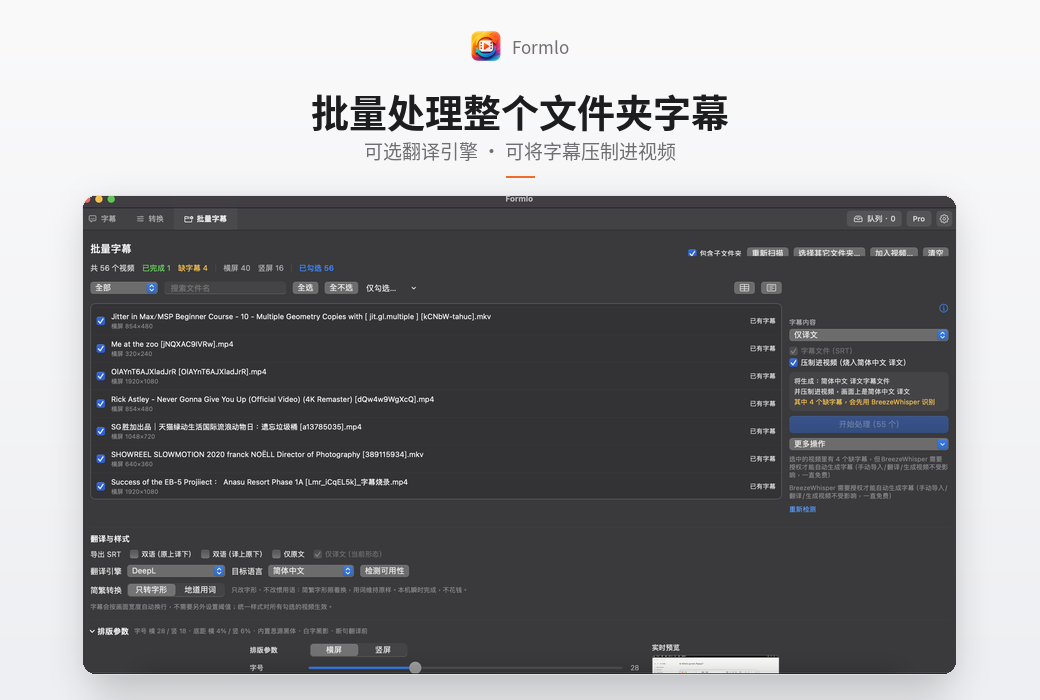This screenshot has height=700, width=1040.
Task: Click the 竖屏 16 count text
Action: (x=271, y=268)
